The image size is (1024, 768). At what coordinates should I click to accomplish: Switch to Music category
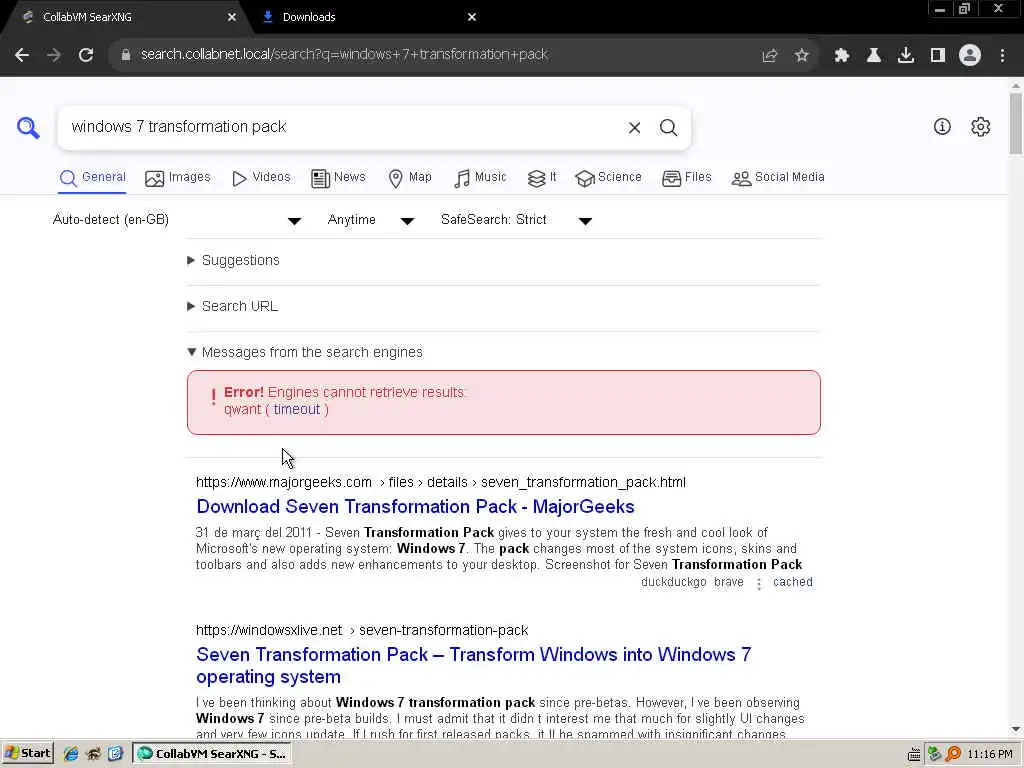[480, 178]
